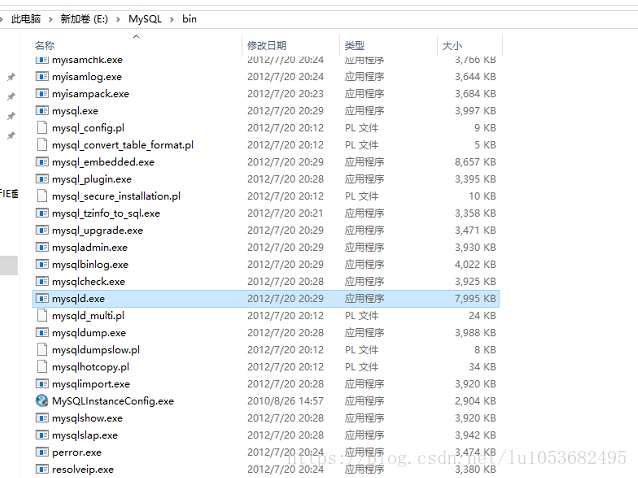The image size is (638, 478).
Task: Expand the chevron after 新加卷 (E:)
Action: (x=118, y=19)
